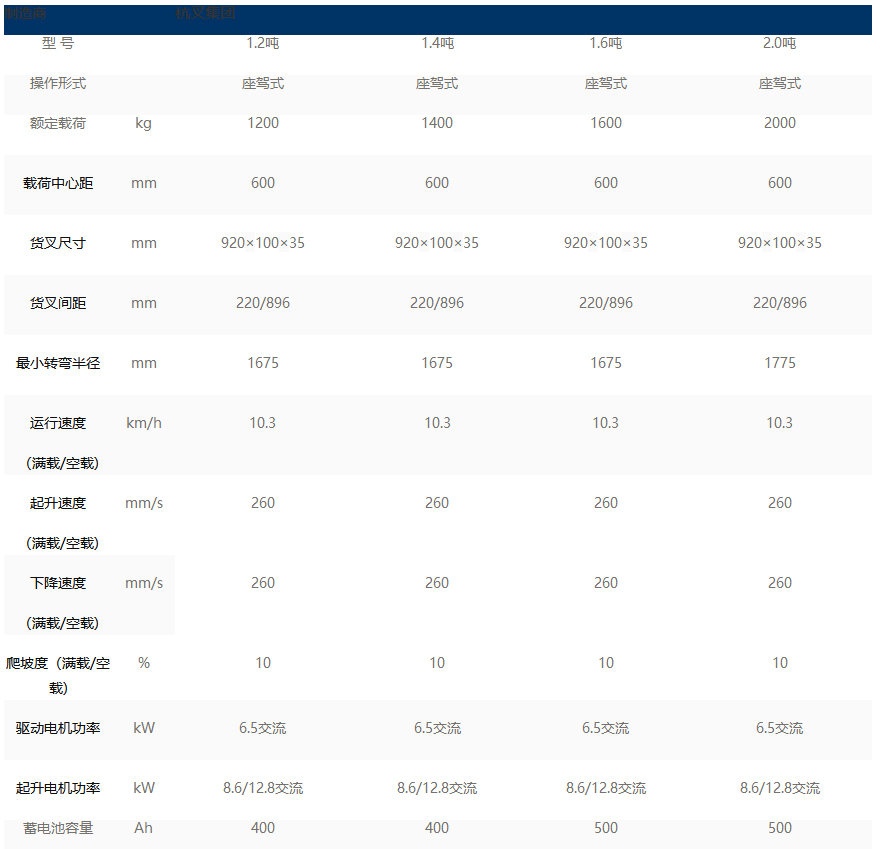Select 220/896 in the 1.4吨 column

[x=437, y=303]
